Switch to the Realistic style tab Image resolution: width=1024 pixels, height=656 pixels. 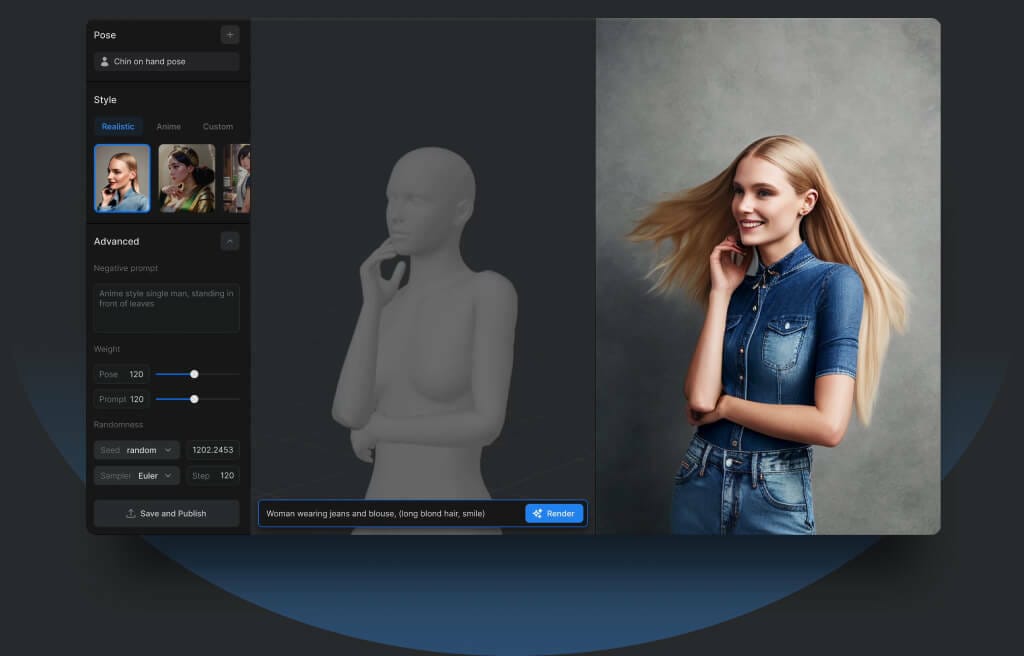pos(118,126)
